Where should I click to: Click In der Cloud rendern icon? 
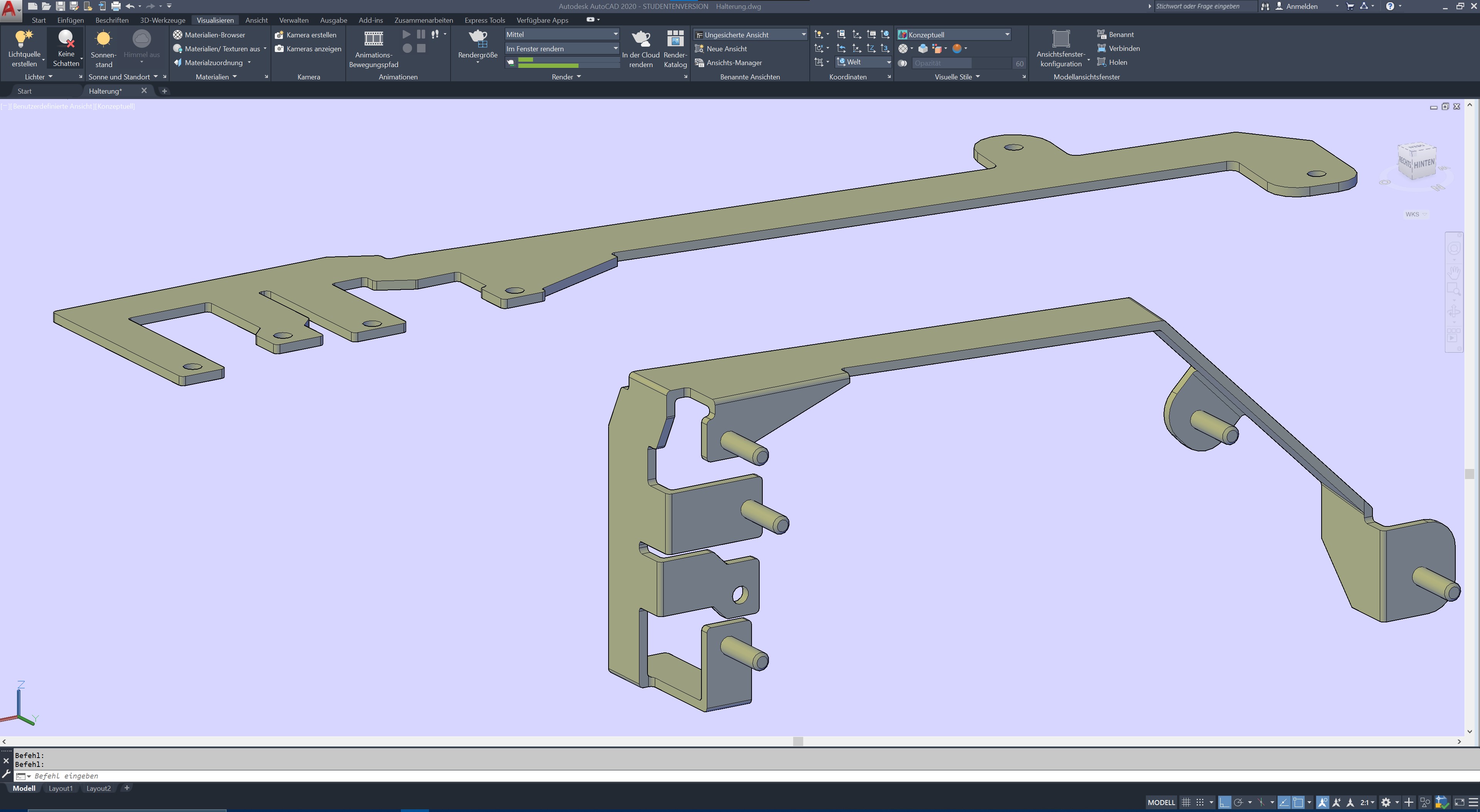tap(641, 39)
